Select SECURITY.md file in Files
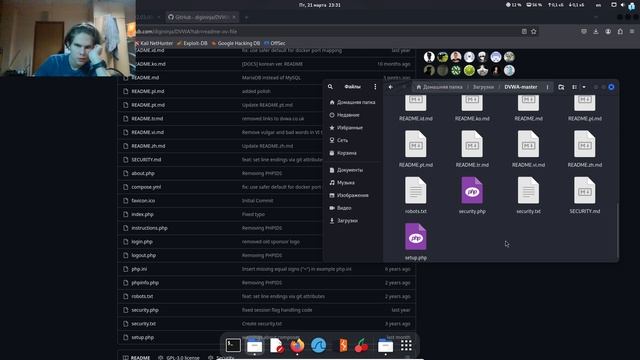The image size is (640, 360). pos(585,196)
